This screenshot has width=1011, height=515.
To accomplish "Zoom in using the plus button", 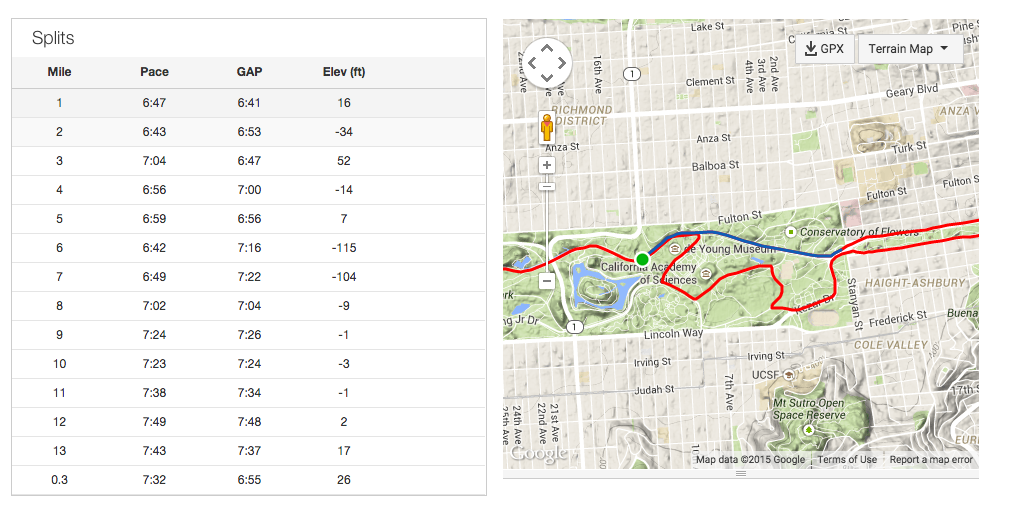I will tap(547, 165).
